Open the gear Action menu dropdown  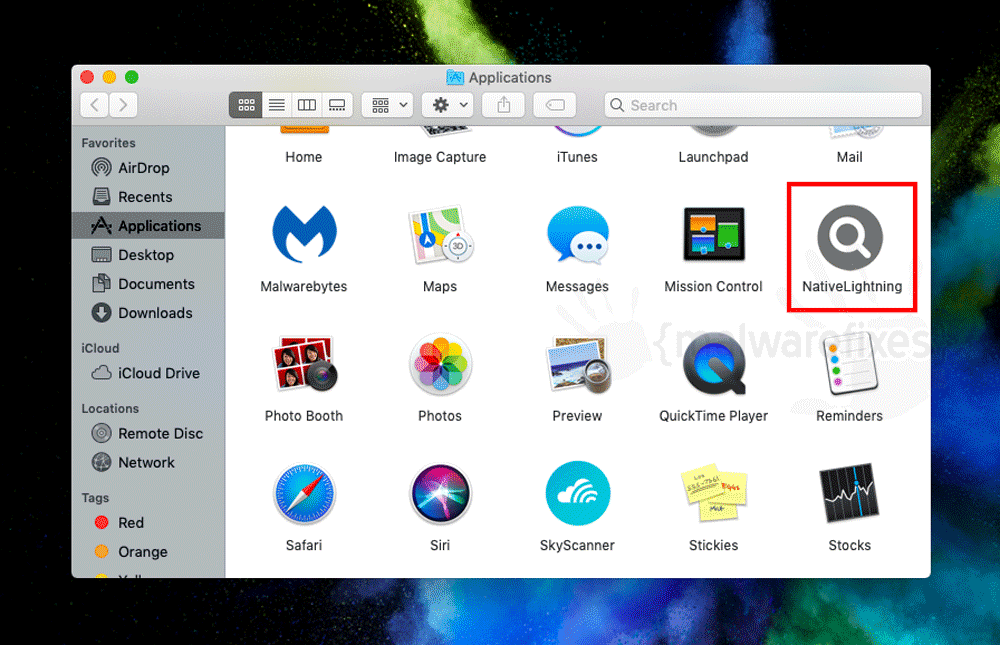(x=448, y=105)
